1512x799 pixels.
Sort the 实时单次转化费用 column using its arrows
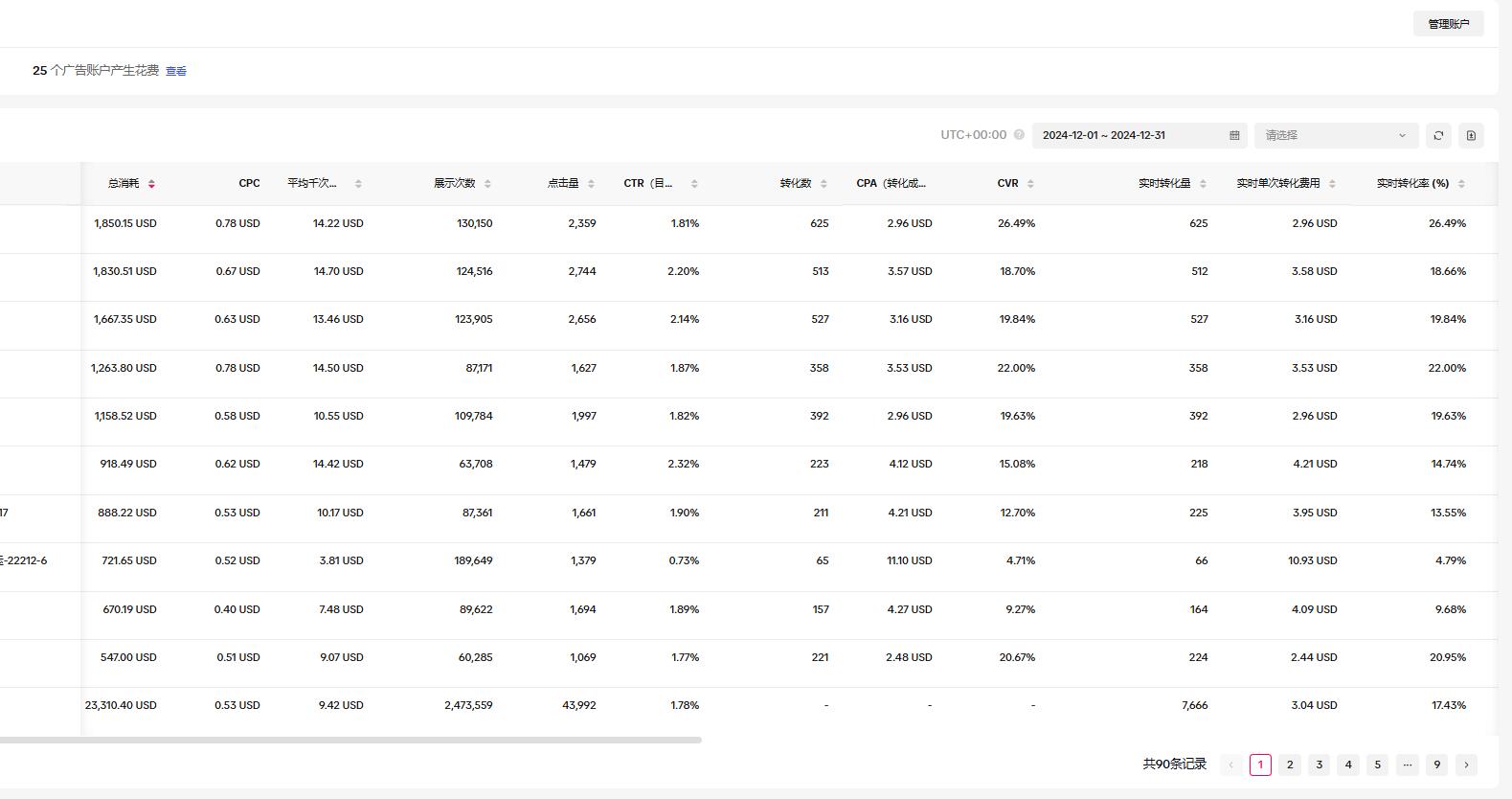point(1332,184)
